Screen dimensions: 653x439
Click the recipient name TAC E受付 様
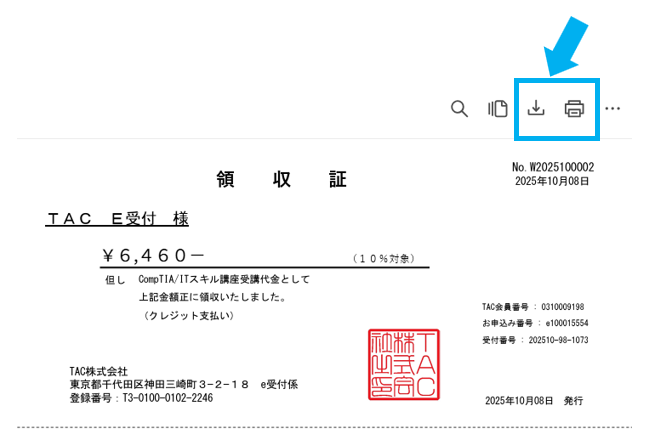point(117,218)
